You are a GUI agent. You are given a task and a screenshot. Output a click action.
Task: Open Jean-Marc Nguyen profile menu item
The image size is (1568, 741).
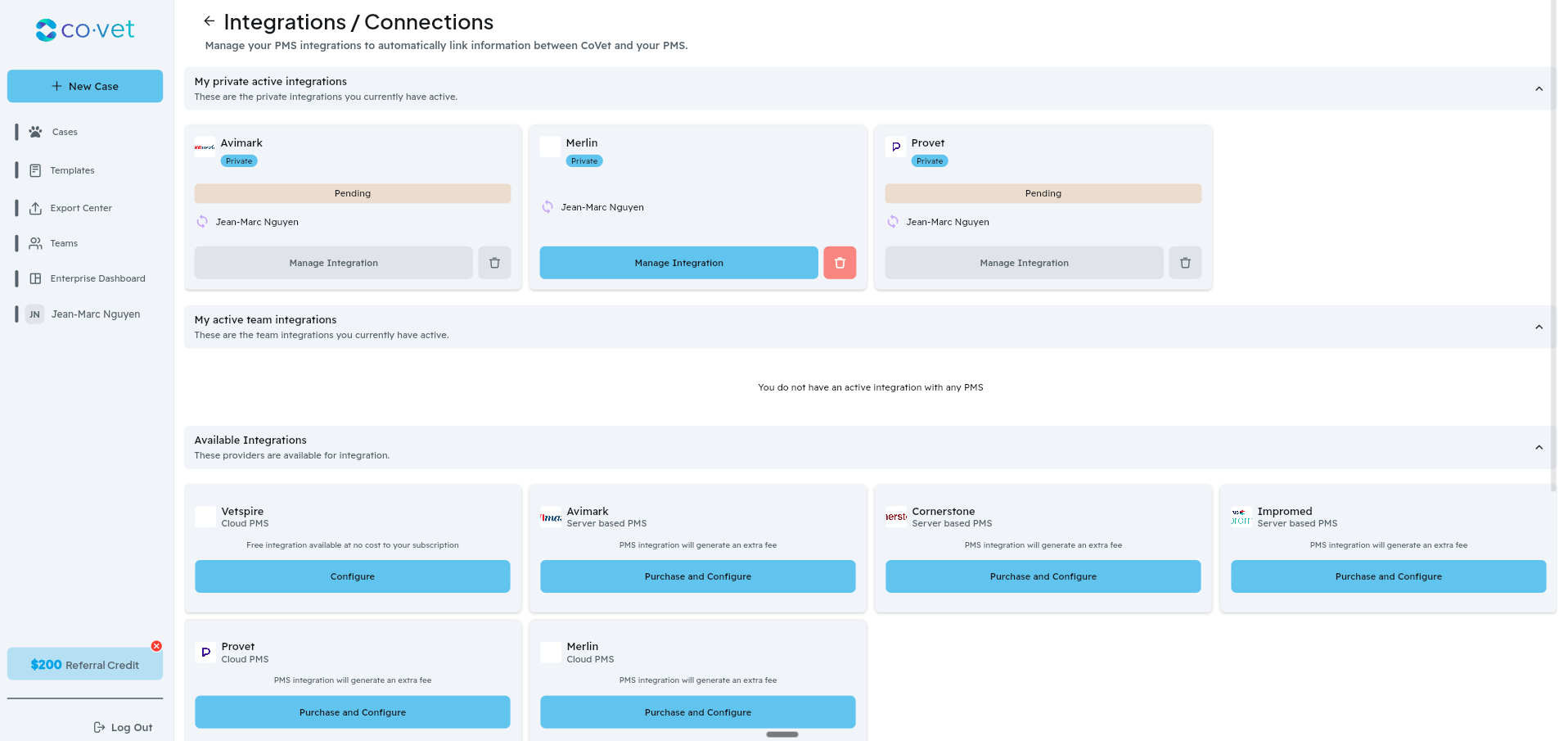pos(95,314)
